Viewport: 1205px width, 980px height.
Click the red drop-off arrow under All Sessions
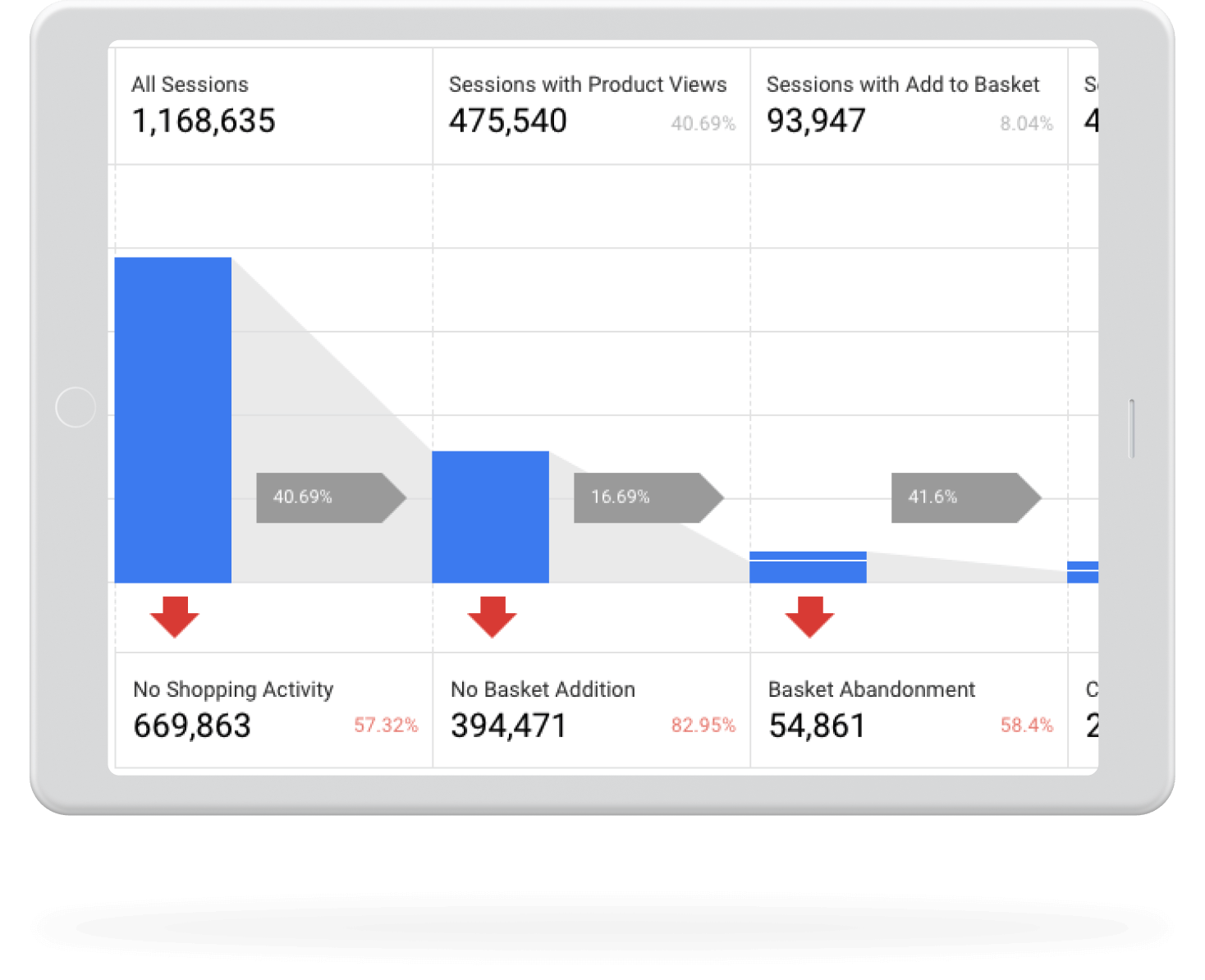coord(174,616)
